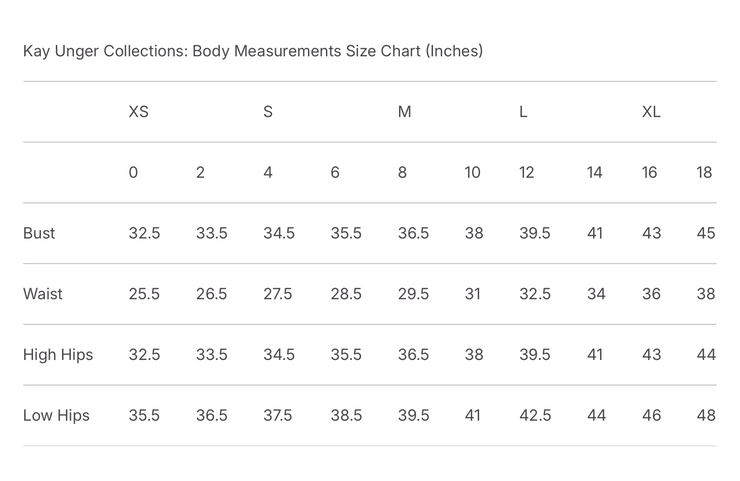The width and height of the screenshot is (740, 481).
Task: Click Waist value 25.5 for size 0
Action: click(144, 294)
